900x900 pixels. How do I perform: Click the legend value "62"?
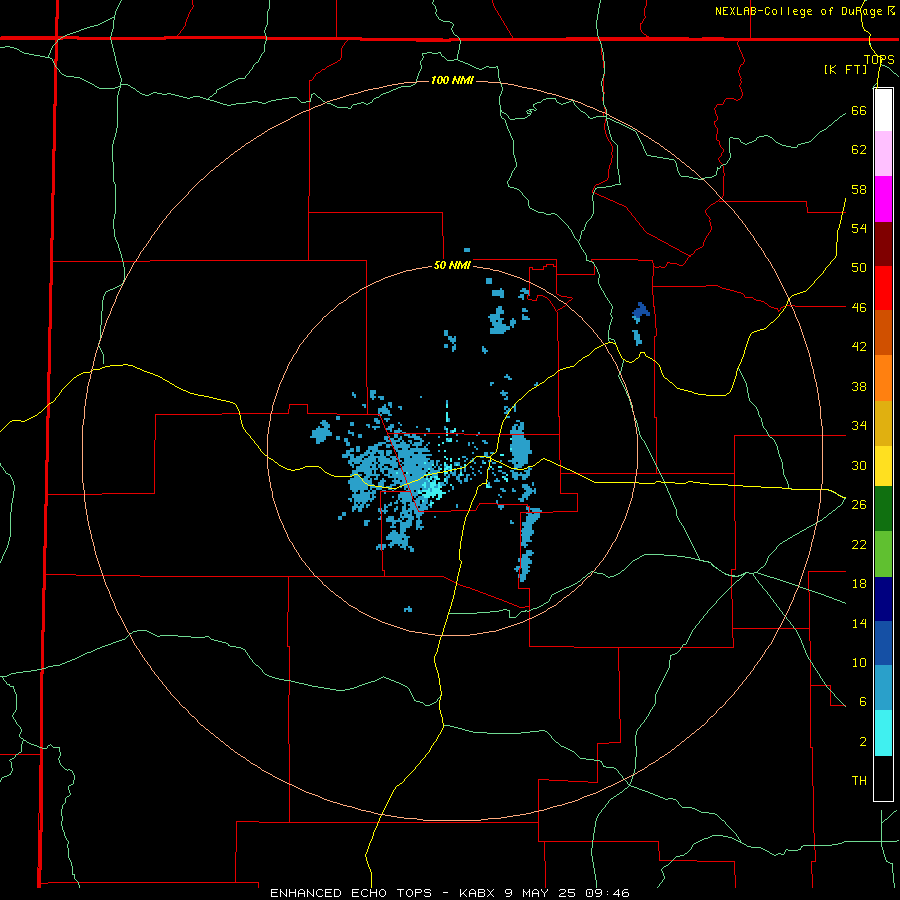pos(859,150)
